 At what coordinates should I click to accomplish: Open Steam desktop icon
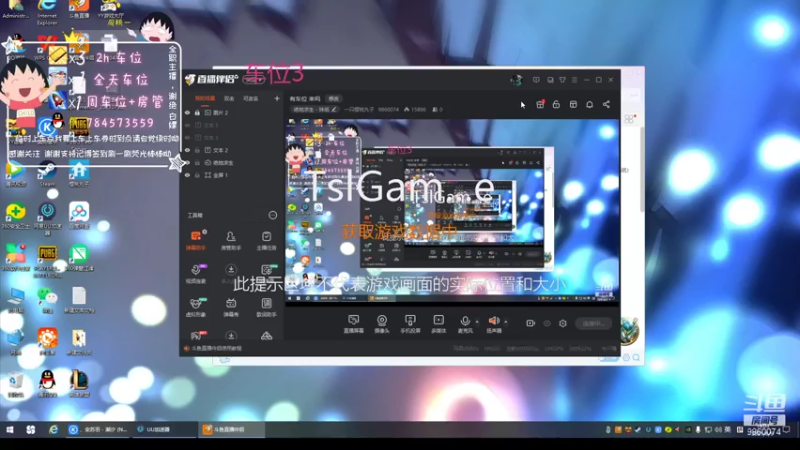[47, 174]
